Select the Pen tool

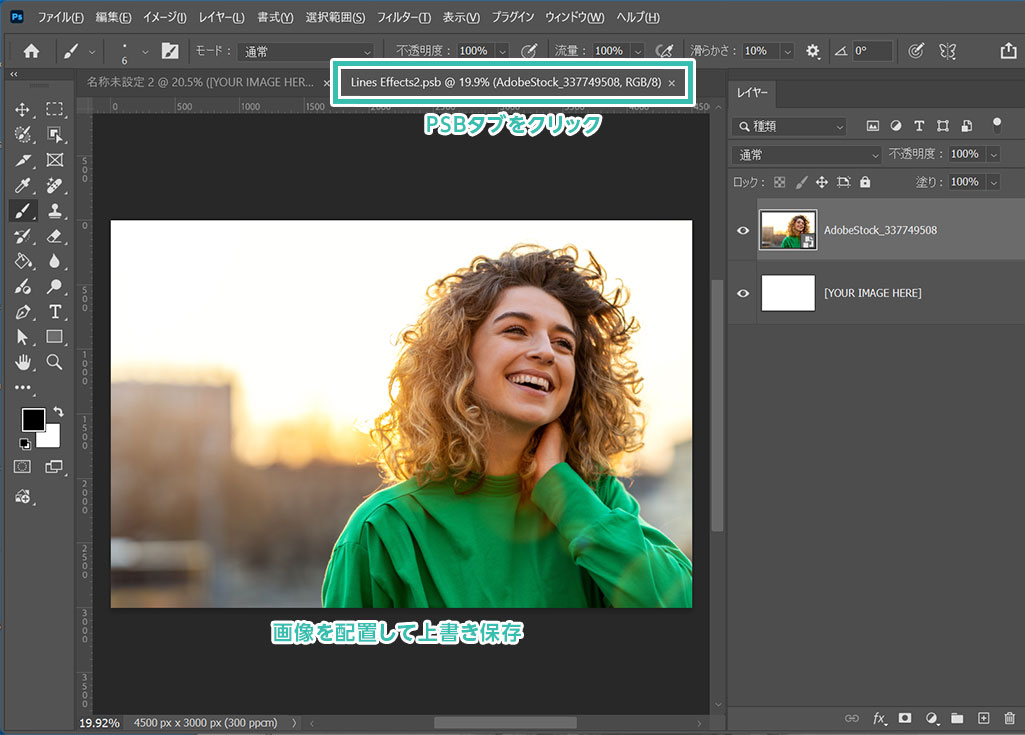pyautogui.click(x=23, y=312)
